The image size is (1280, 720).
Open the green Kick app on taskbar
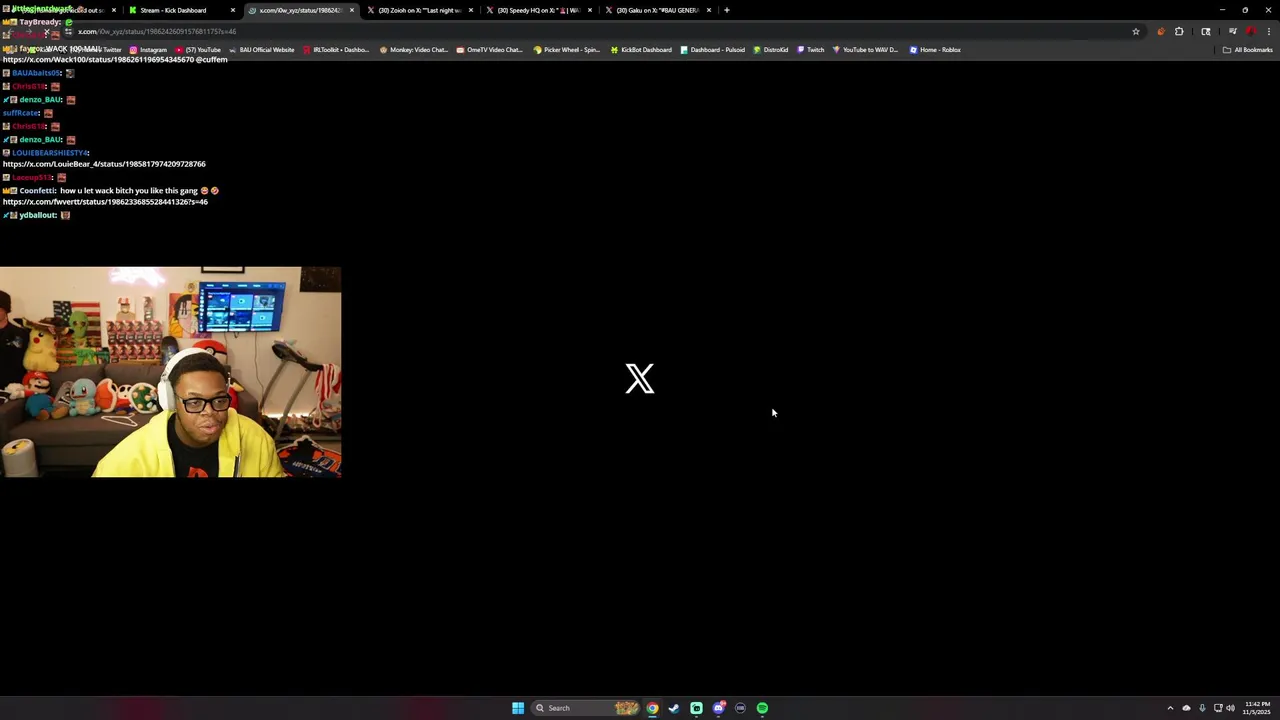point(696,708)
